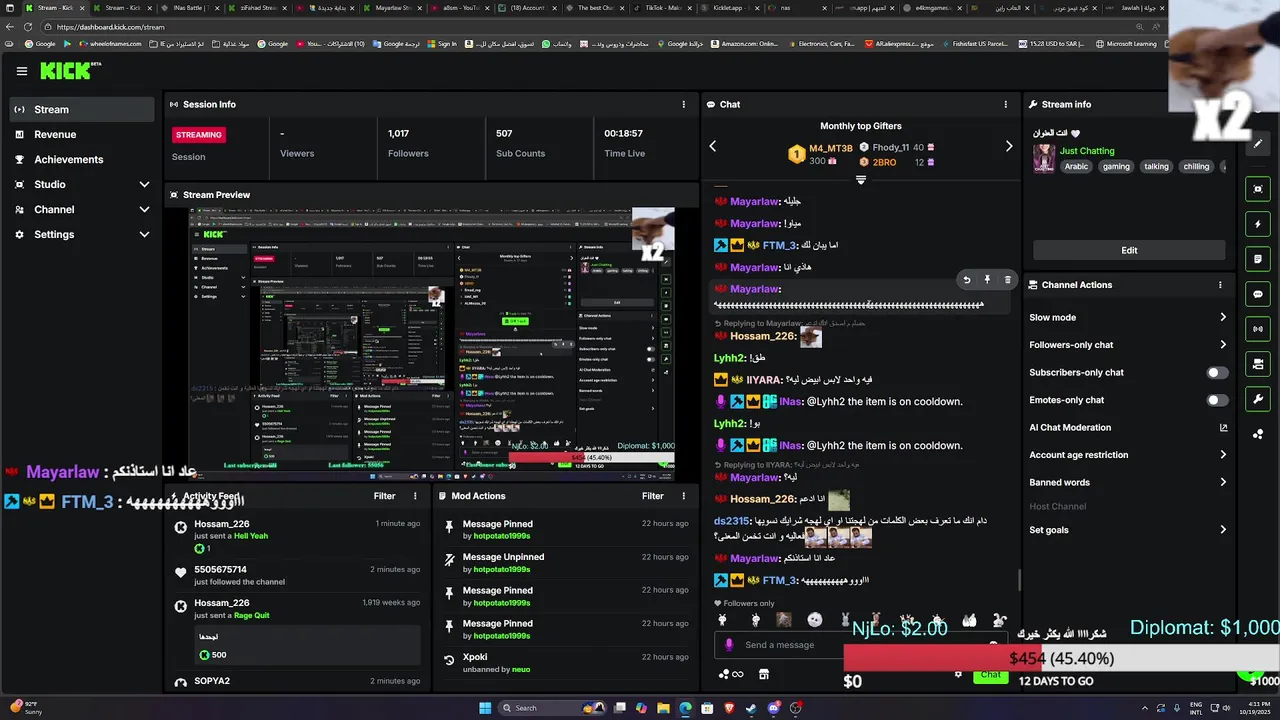Image resolution: width=1280 pixels, height=720 pixels.
Task: Click the three-dots cluster icon in right rail
Action: click(x=1258, y=434)
